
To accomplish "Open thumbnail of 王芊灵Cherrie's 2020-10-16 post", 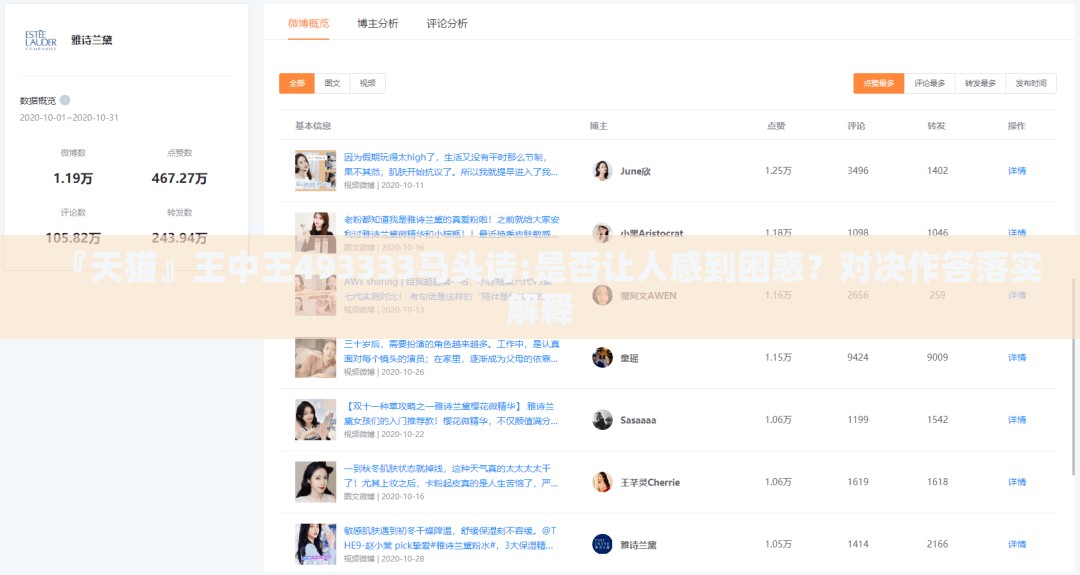I will tap(315, 482).
